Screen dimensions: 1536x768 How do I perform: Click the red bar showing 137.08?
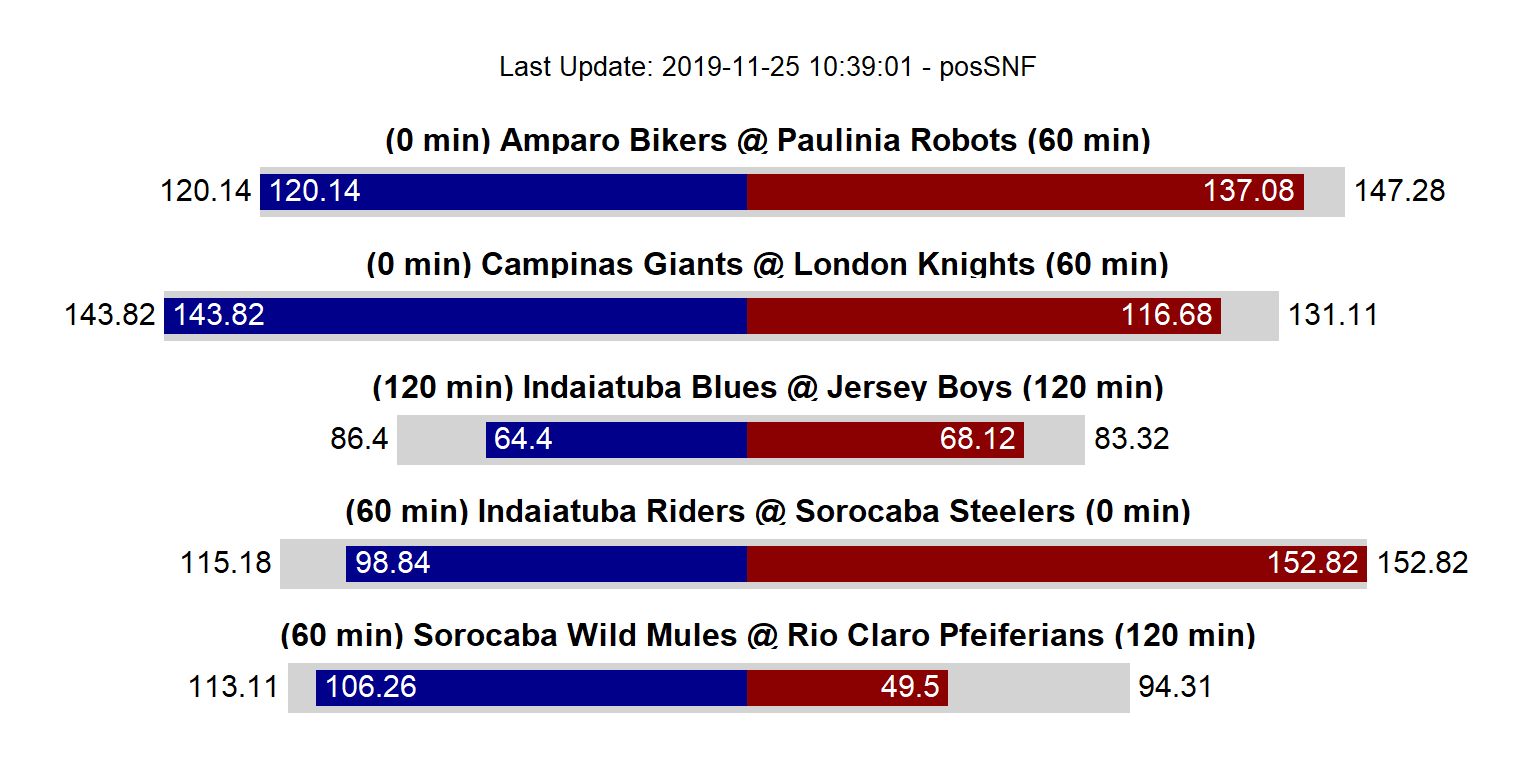click(x=1025, y=191)
